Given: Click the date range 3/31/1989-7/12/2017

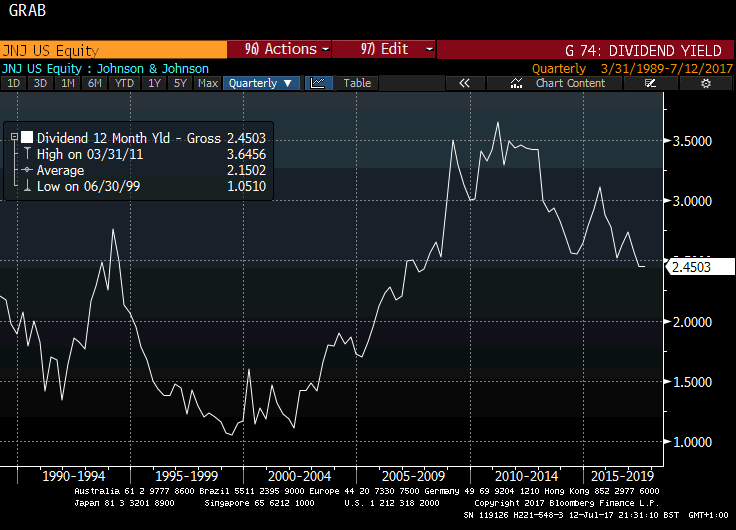Looking at the screenshot, I should (667, 69).
